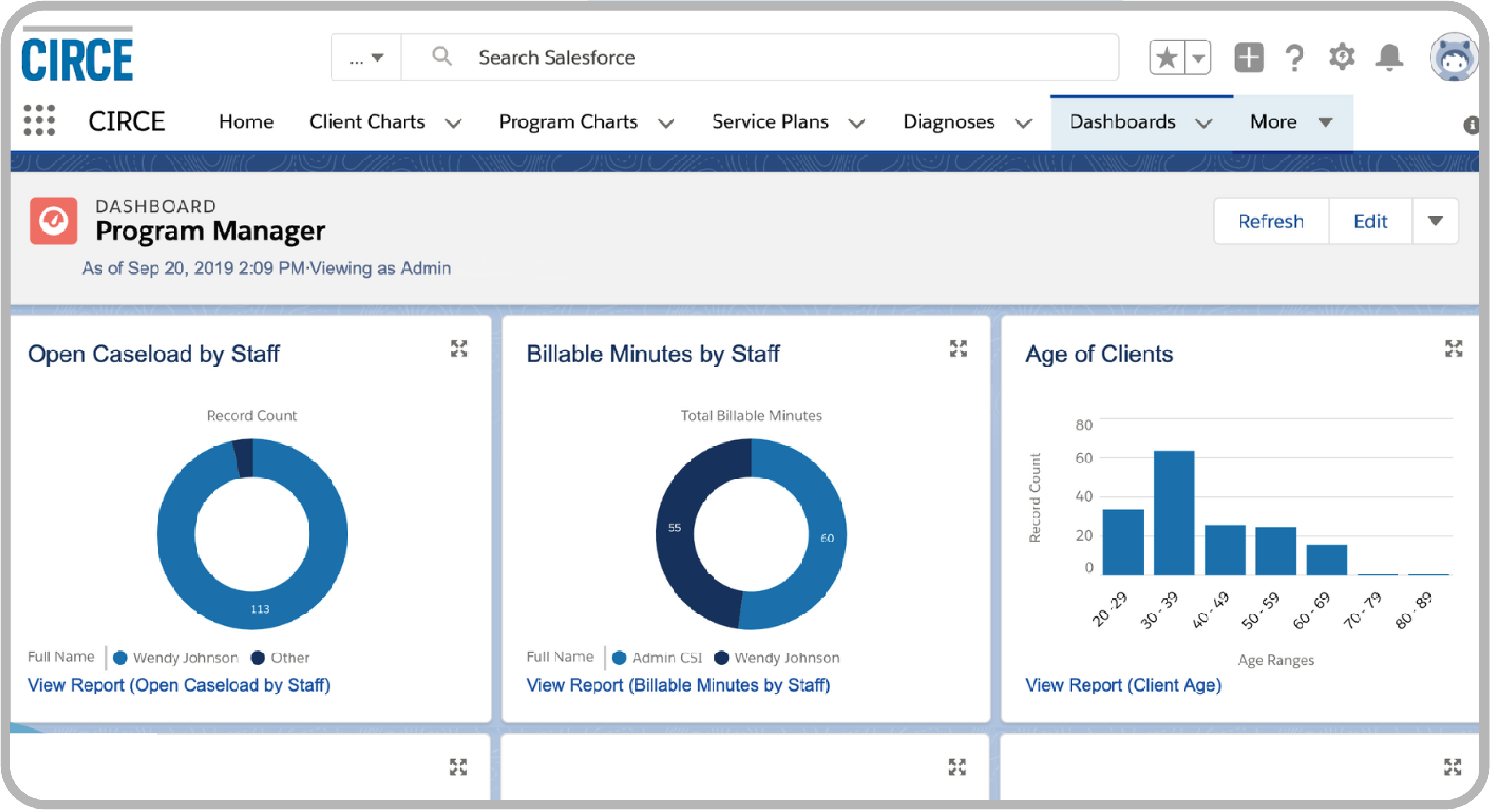Viewport: 1490px width, 812px height.
Task: Click the Global Actions plus icon
Action: pos(1249,57)
